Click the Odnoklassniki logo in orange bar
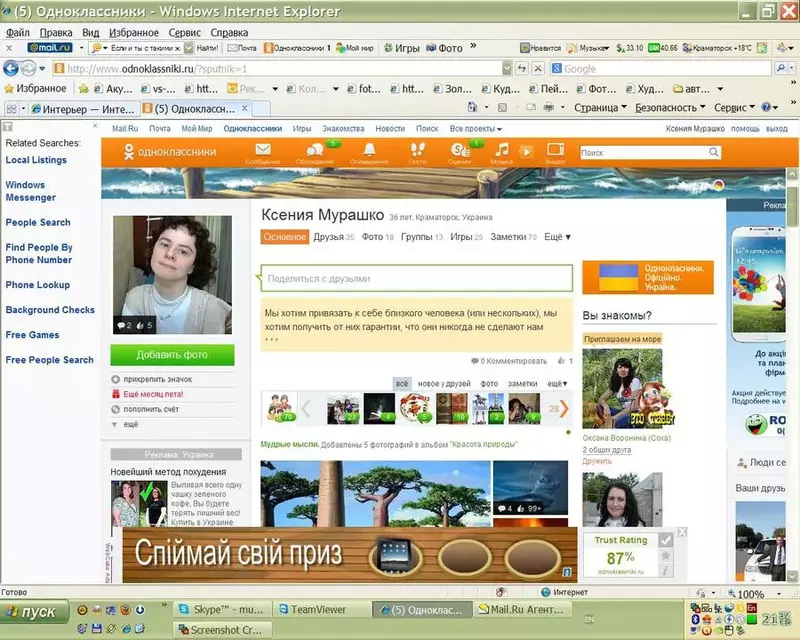The image size is (800, 640). pyautogui.click(x=170, y=152)
